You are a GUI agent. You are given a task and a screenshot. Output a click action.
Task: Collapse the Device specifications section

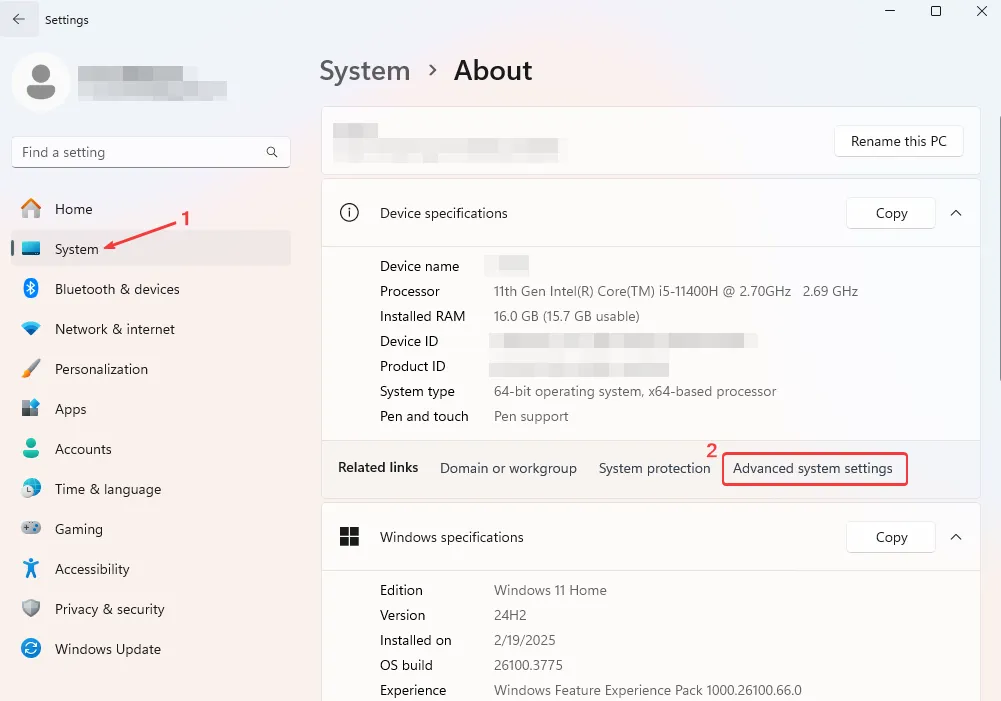956,213
